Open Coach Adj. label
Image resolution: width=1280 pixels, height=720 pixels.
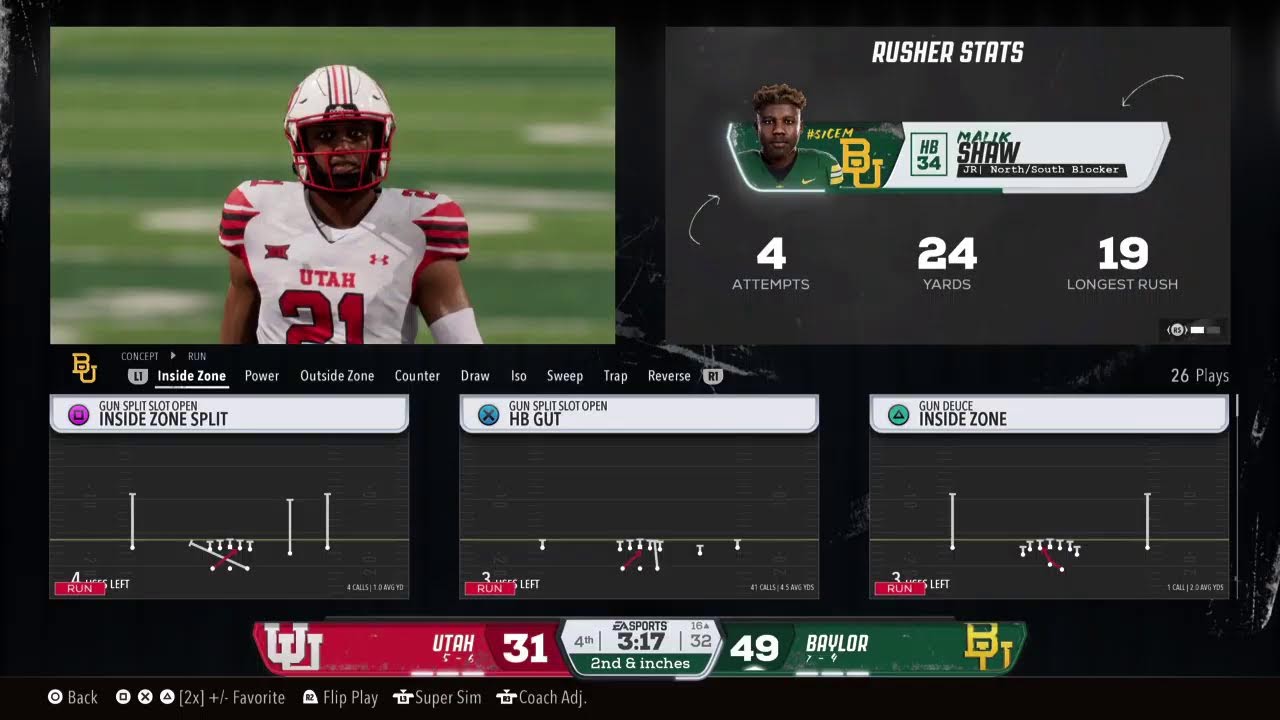[553, 697]
